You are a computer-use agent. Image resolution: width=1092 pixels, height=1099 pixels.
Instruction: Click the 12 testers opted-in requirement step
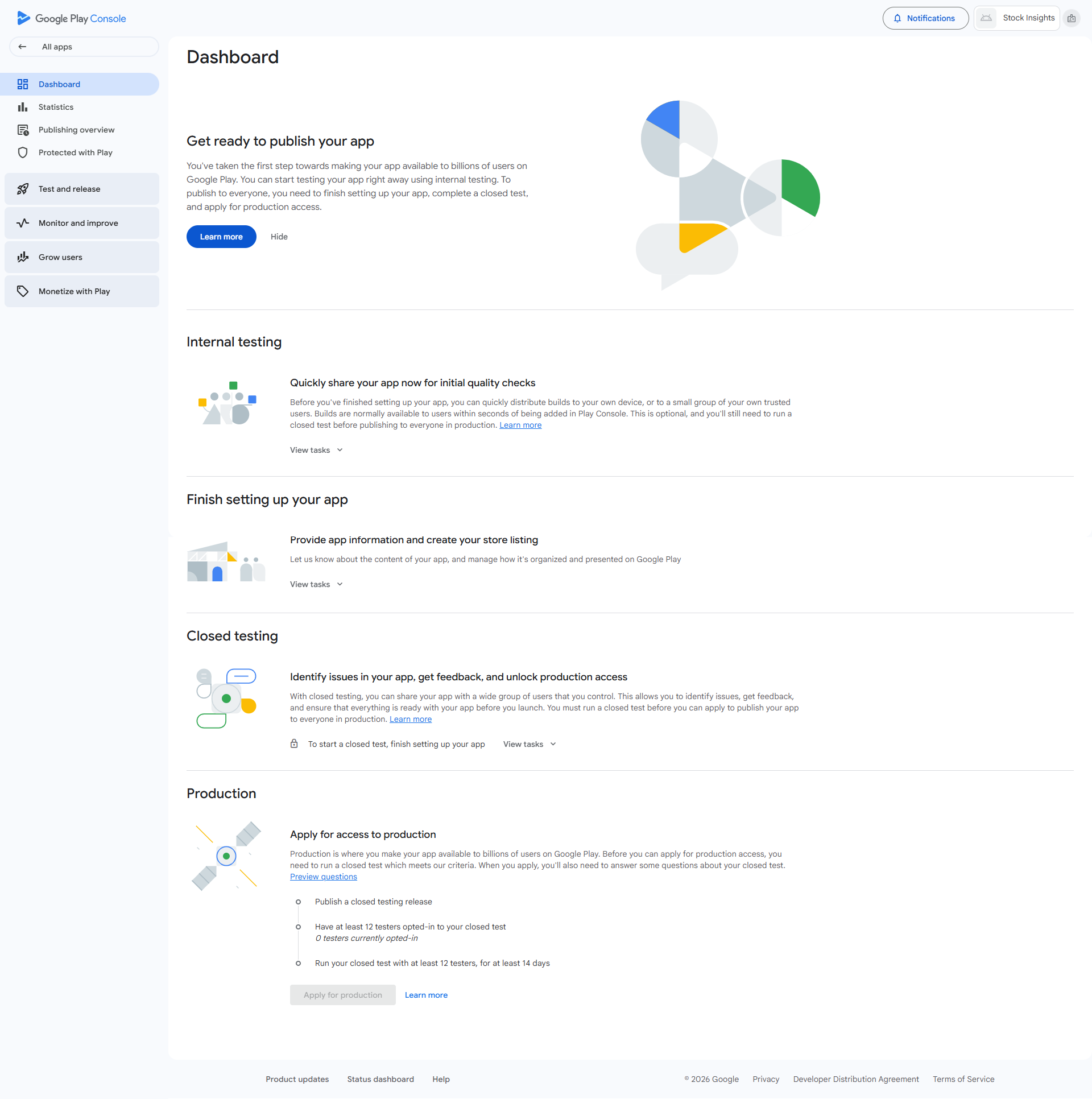click(x=411, y=927)
